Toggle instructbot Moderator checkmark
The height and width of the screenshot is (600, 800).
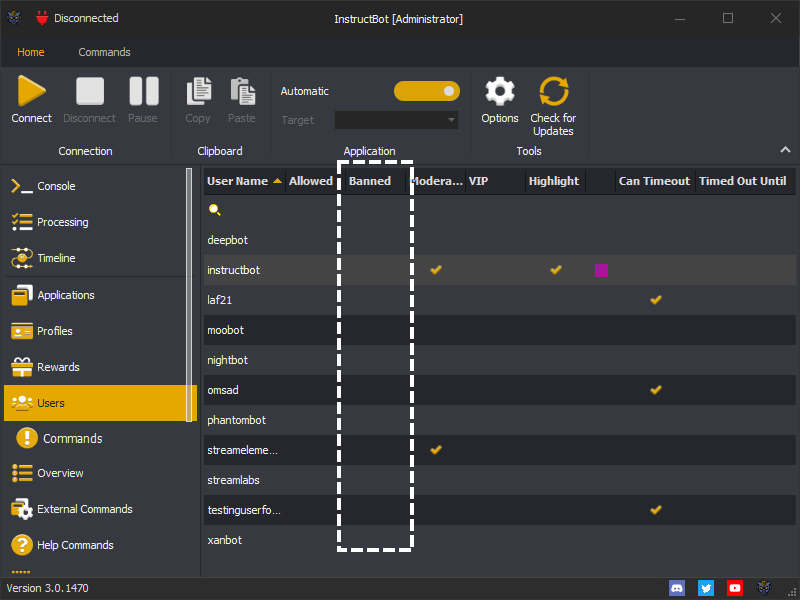point(436,270)
